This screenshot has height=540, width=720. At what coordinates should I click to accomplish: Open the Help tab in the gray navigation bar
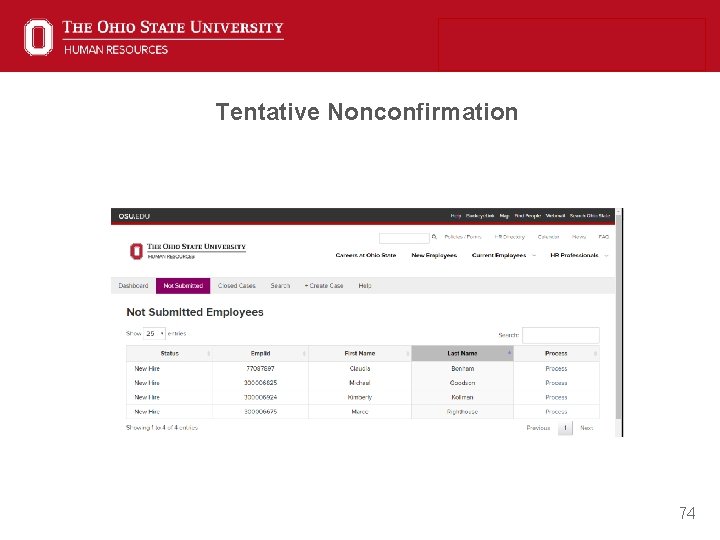365,286
